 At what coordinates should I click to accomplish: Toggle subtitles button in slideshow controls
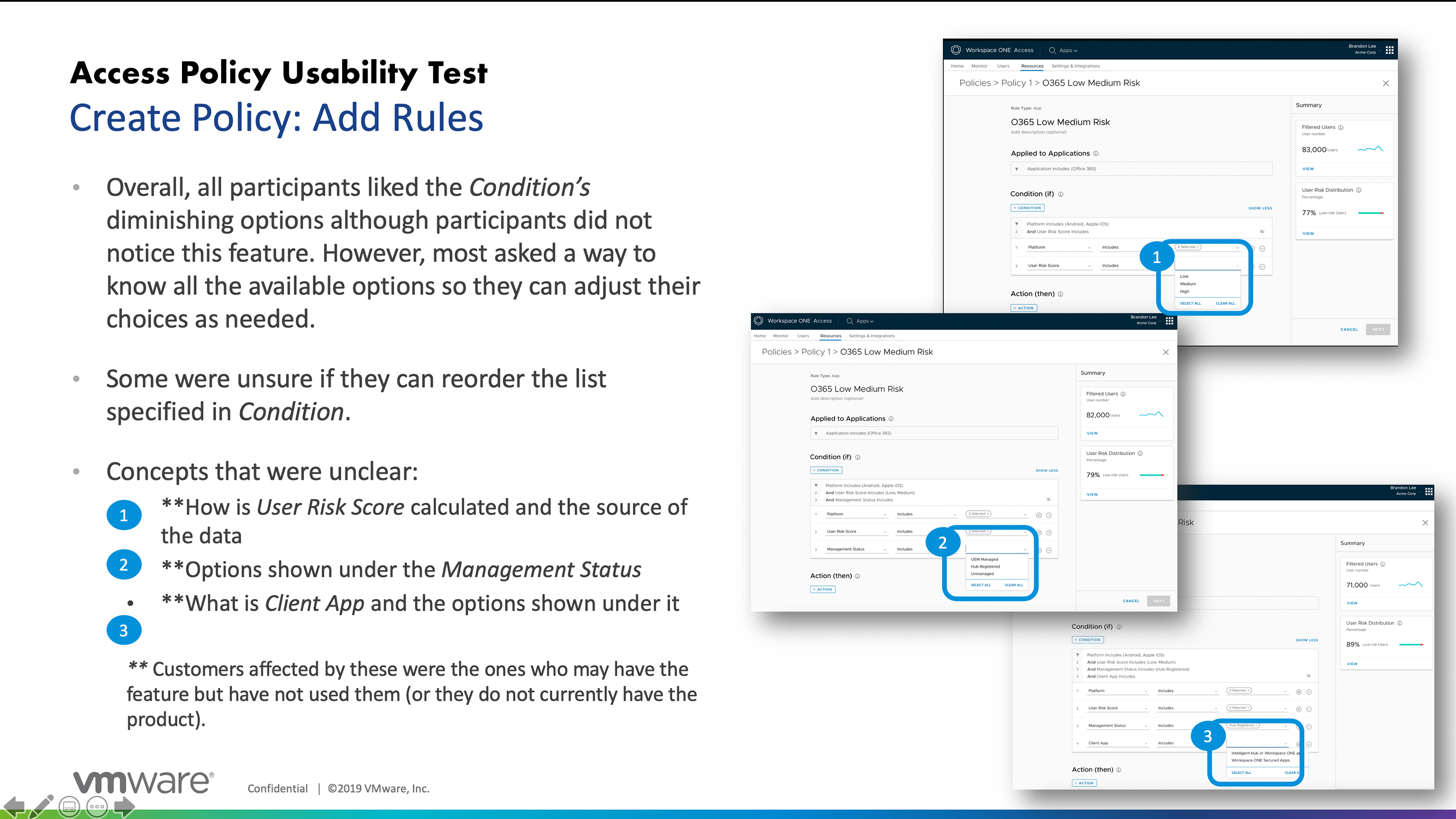pyautogui.click(x=70, y=807)
